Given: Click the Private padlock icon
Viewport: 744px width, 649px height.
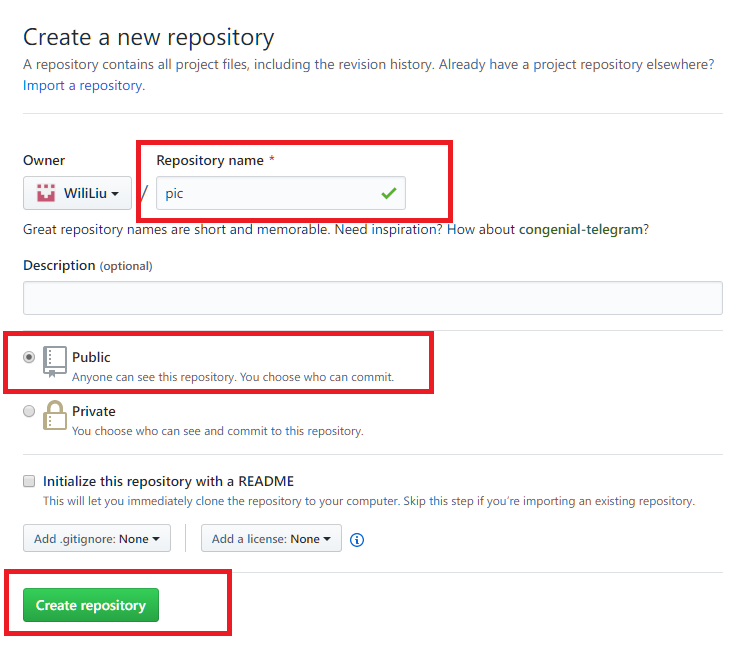Looking at the screenshot, I should (x=55, y=415).
